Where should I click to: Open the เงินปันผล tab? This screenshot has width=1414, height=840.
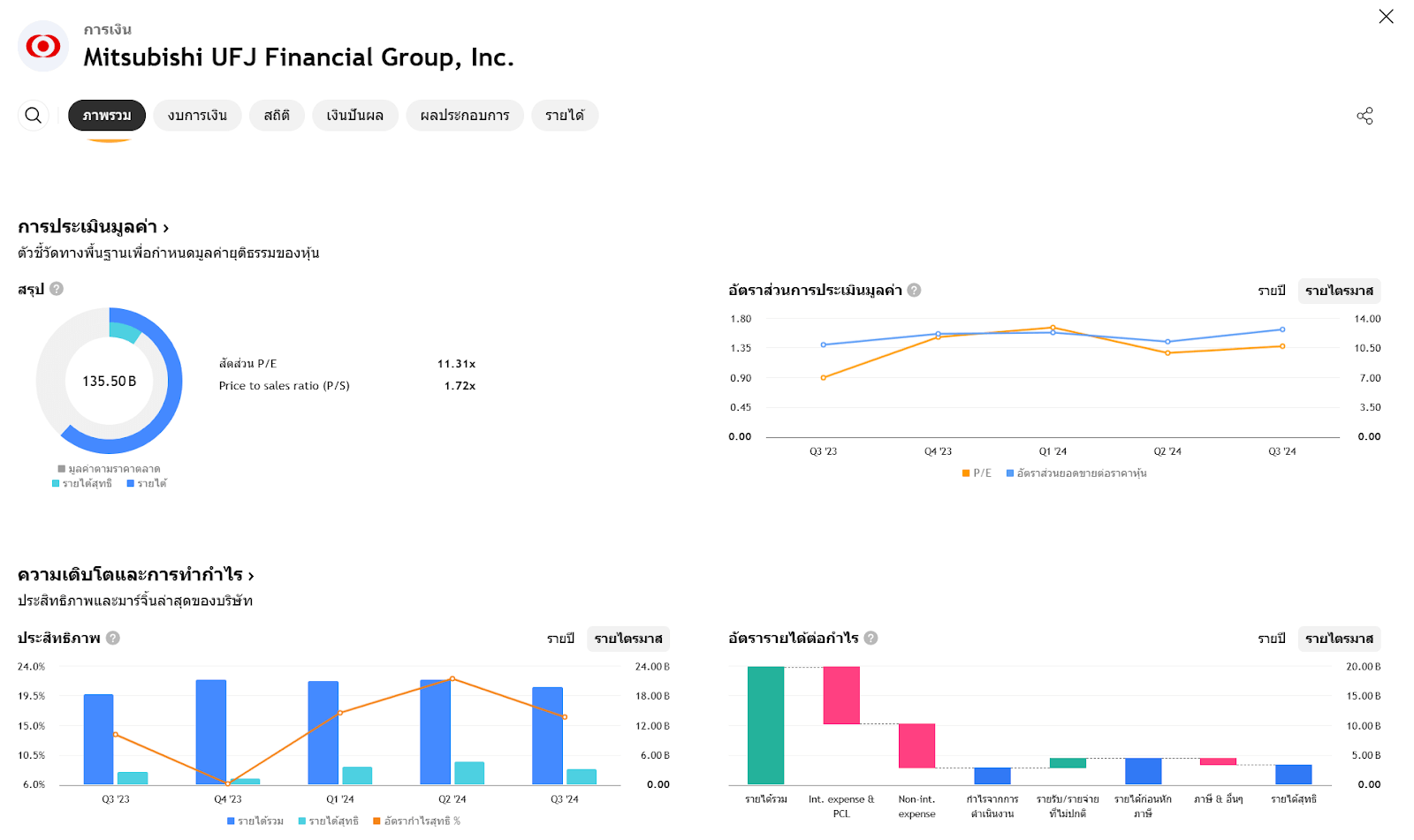coord(354,116)
